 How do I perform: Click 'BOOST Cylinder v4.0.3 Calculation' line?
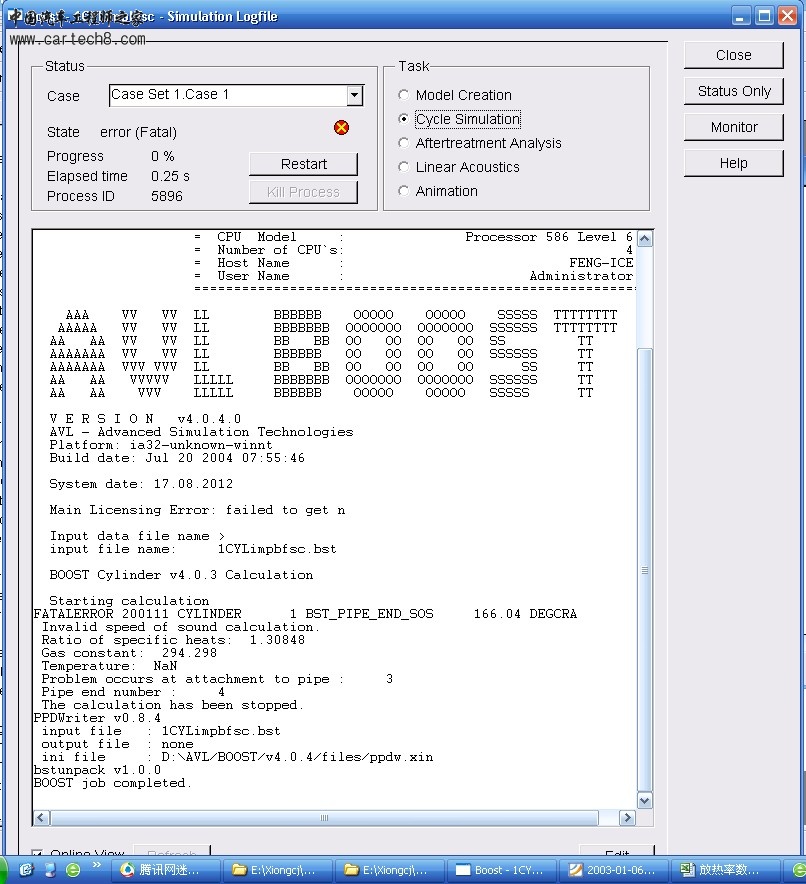coord(181,575)
